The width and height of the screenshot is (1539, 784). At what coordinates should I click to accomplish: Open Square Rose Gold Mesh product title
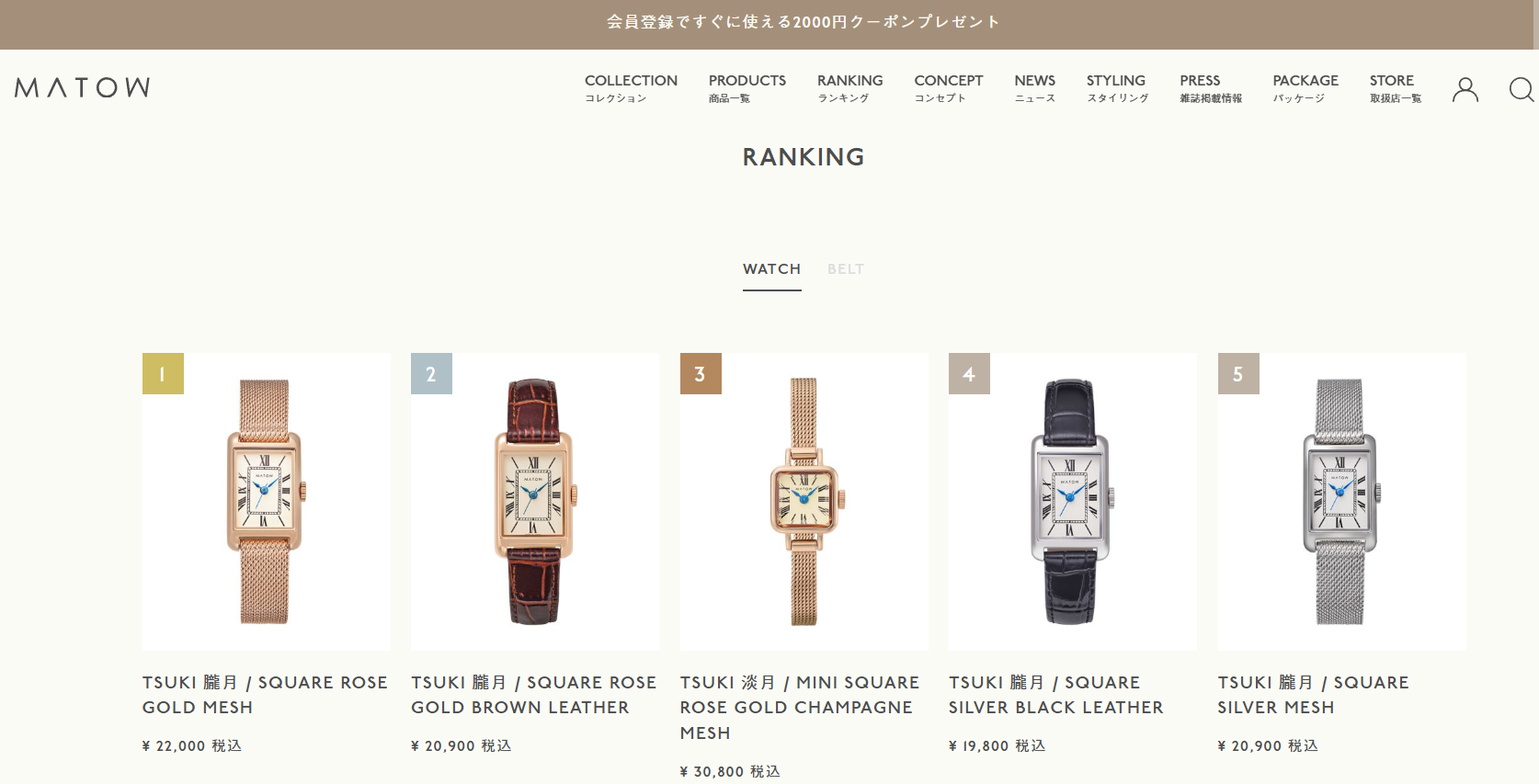265,695
